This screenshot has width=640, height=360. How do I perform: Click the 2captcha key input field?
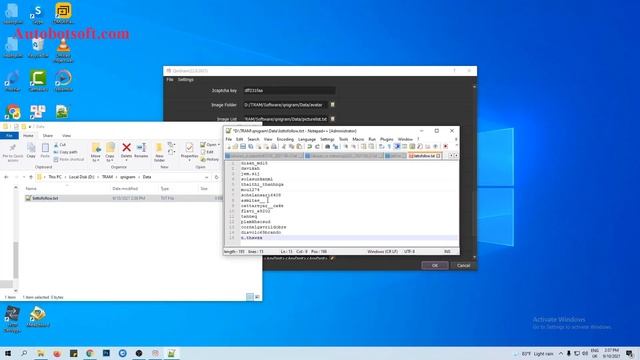[x=289, y=91]
